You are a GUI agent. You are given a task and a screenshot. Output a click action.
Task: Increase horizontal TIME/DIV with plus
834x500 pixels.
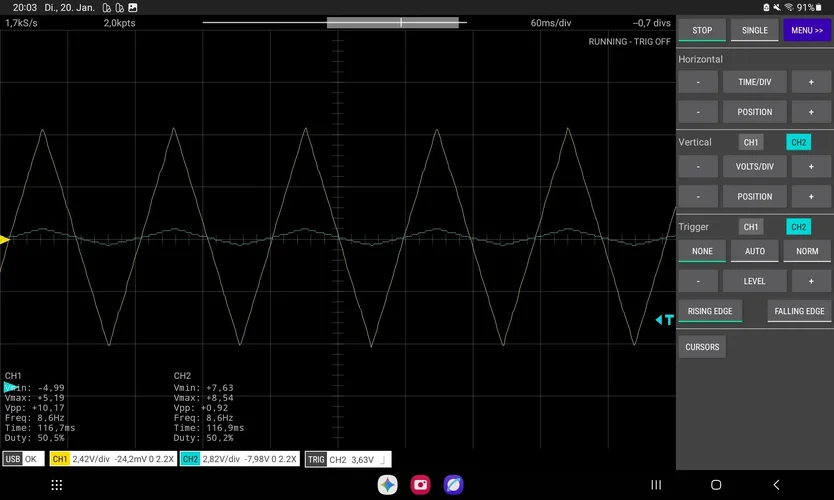click(x=811, y=82)
